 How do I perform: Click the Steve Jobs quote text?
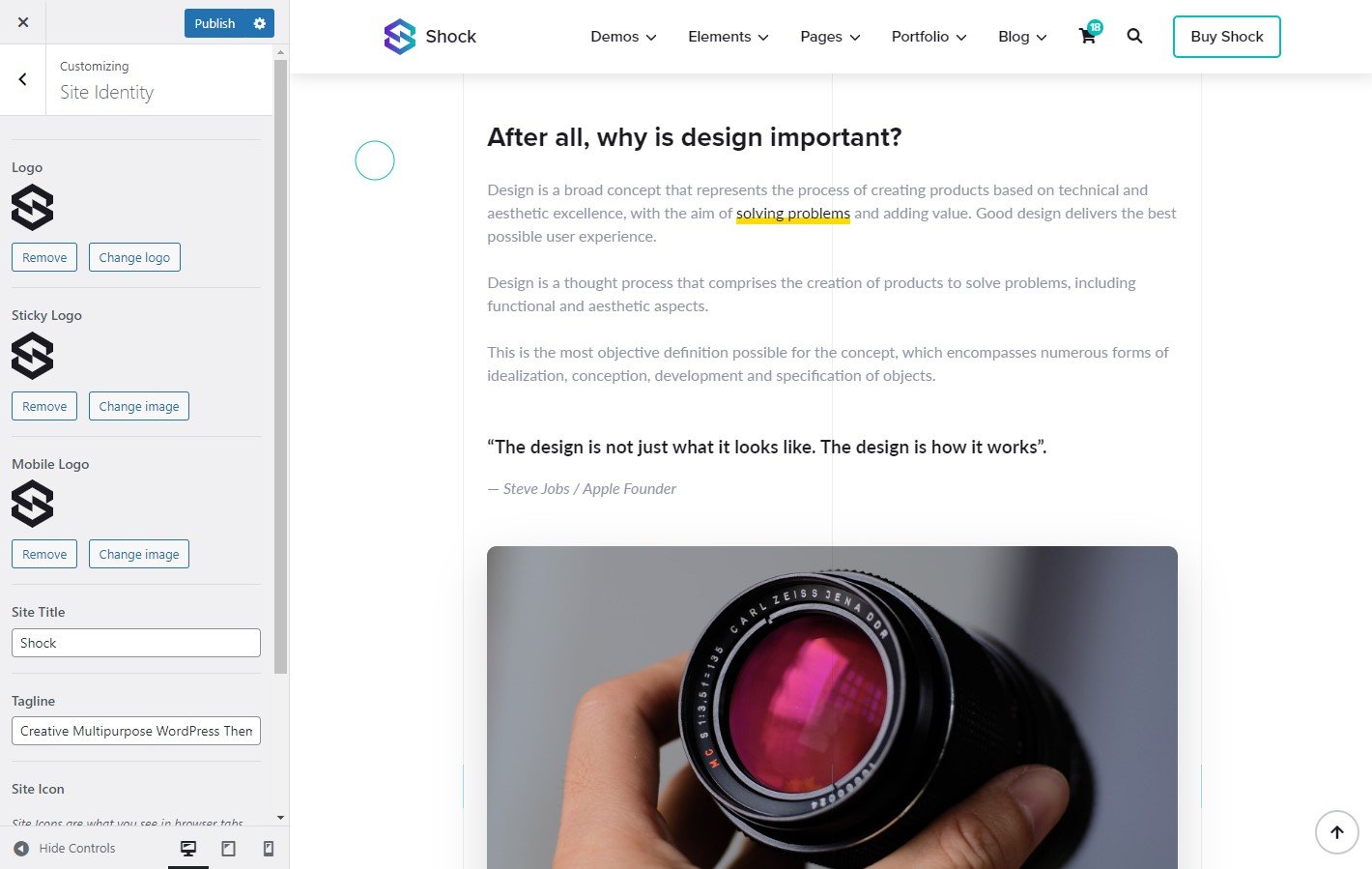coord(767,447)
